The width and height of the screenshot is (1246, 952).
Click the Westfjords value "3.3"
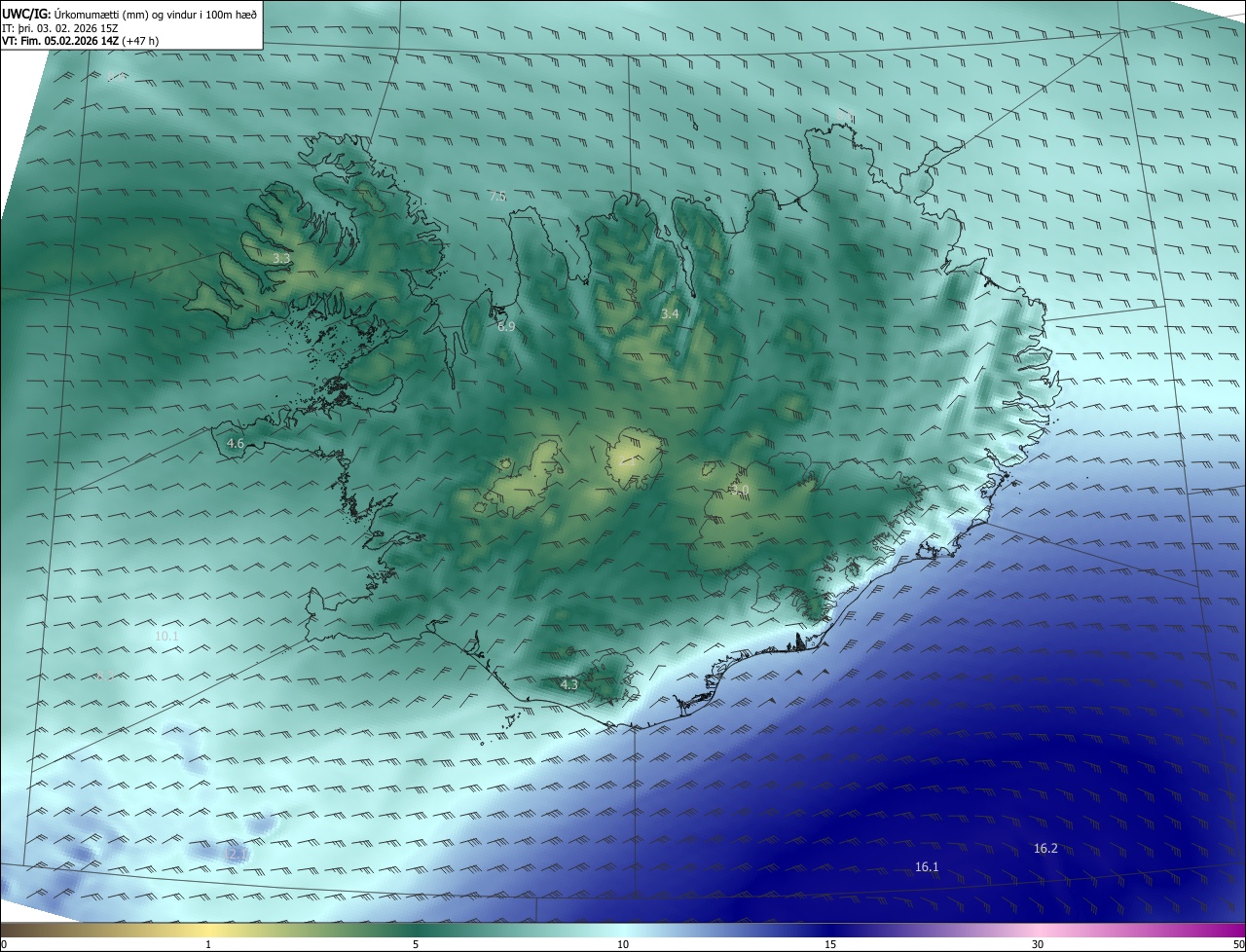tap(281, 258)
